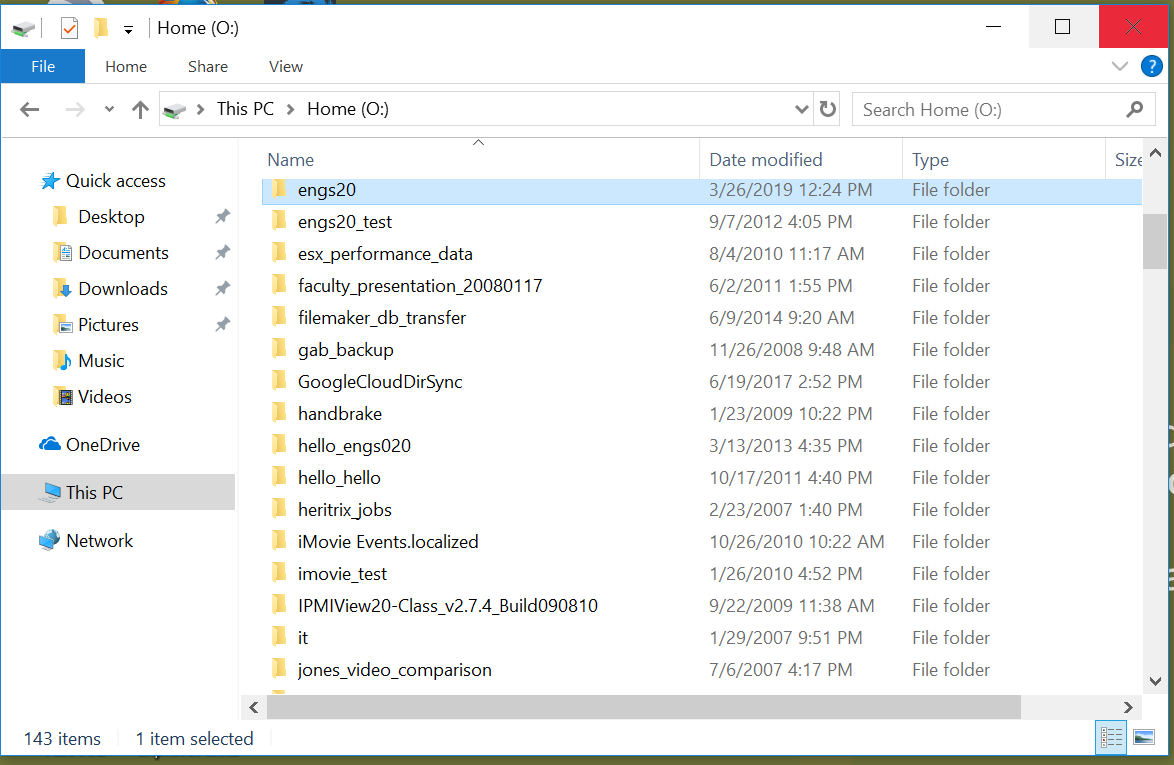Click This PC in the address bar

245,109
